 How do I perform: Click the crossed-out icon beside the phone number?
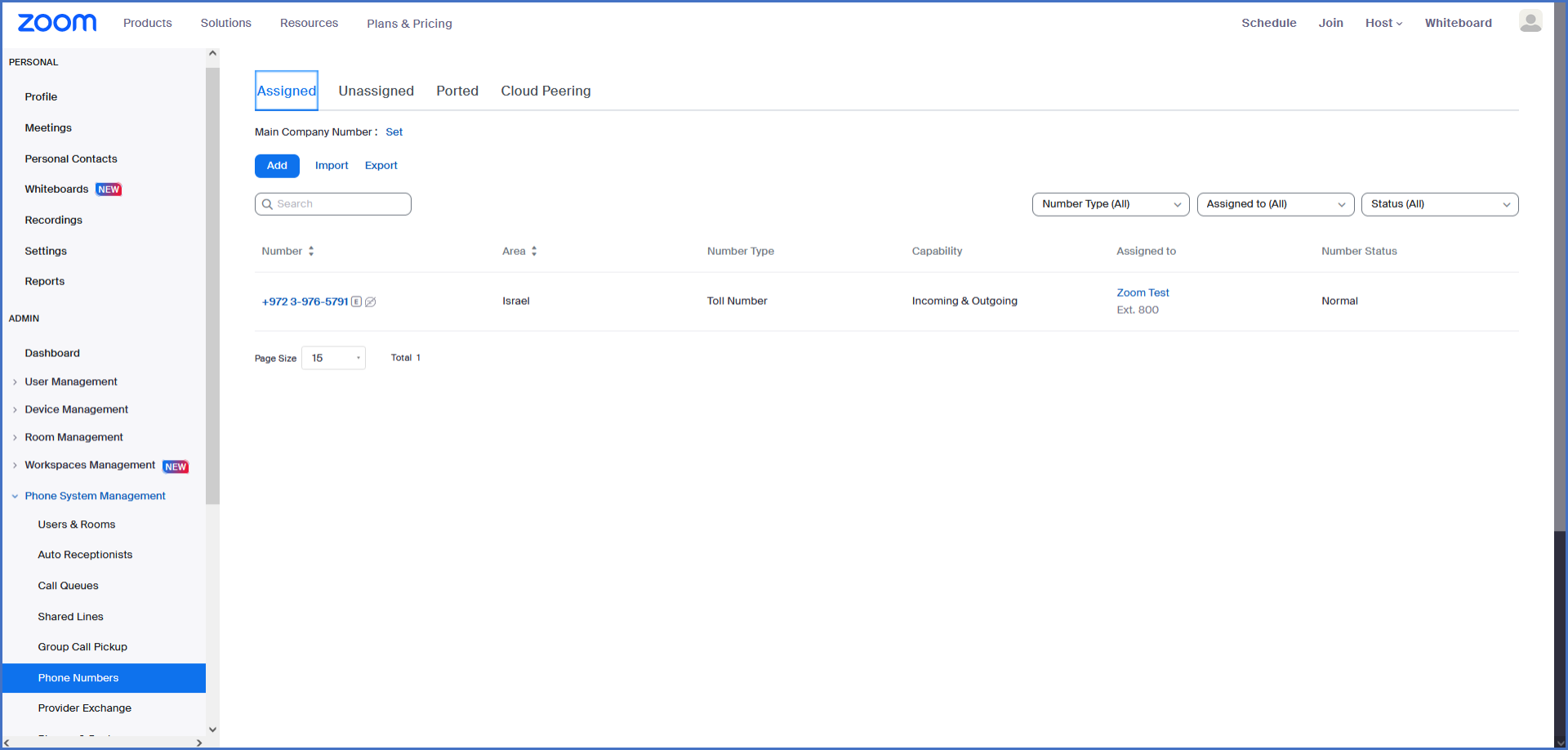coord(371,301)
